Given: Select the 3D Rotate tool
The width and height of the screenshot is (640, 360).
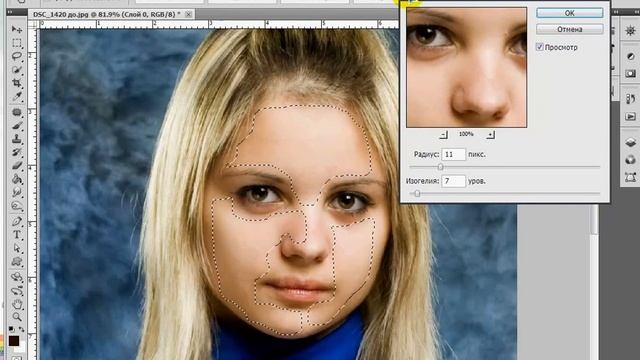Looking at the screenshot, I should point(17,278).
